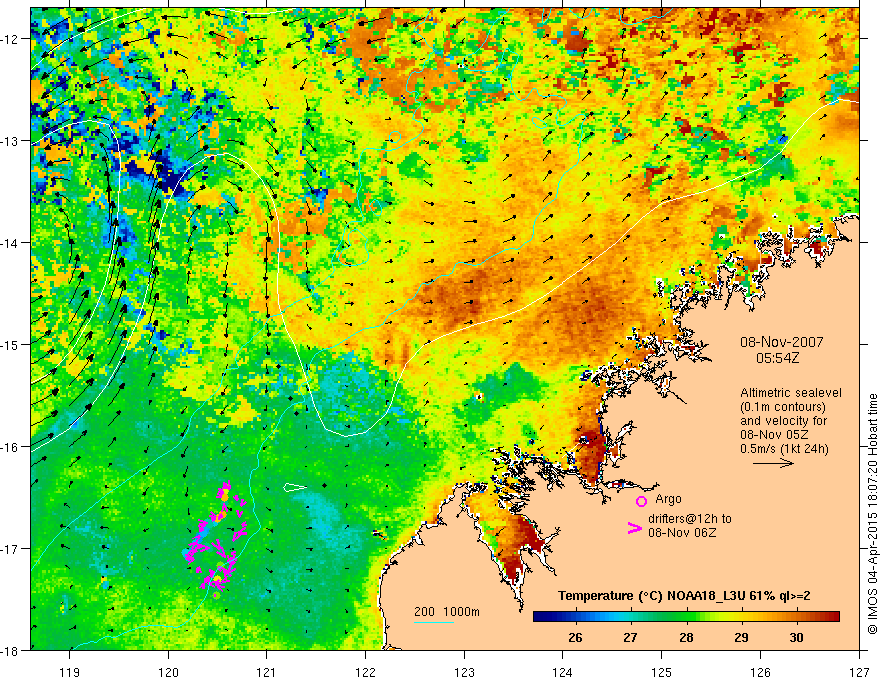Click the cyan 200 1000m depth contour line sample
Screen dimensions: 880x680
(x=434, y=622)
